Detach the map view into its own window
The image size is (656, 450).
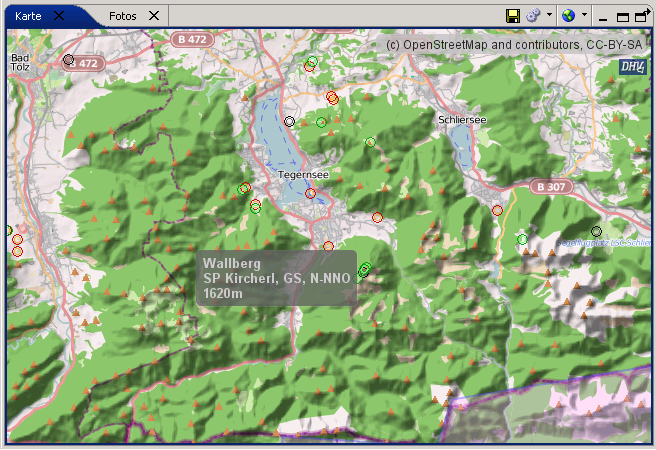tap(642, 16)
